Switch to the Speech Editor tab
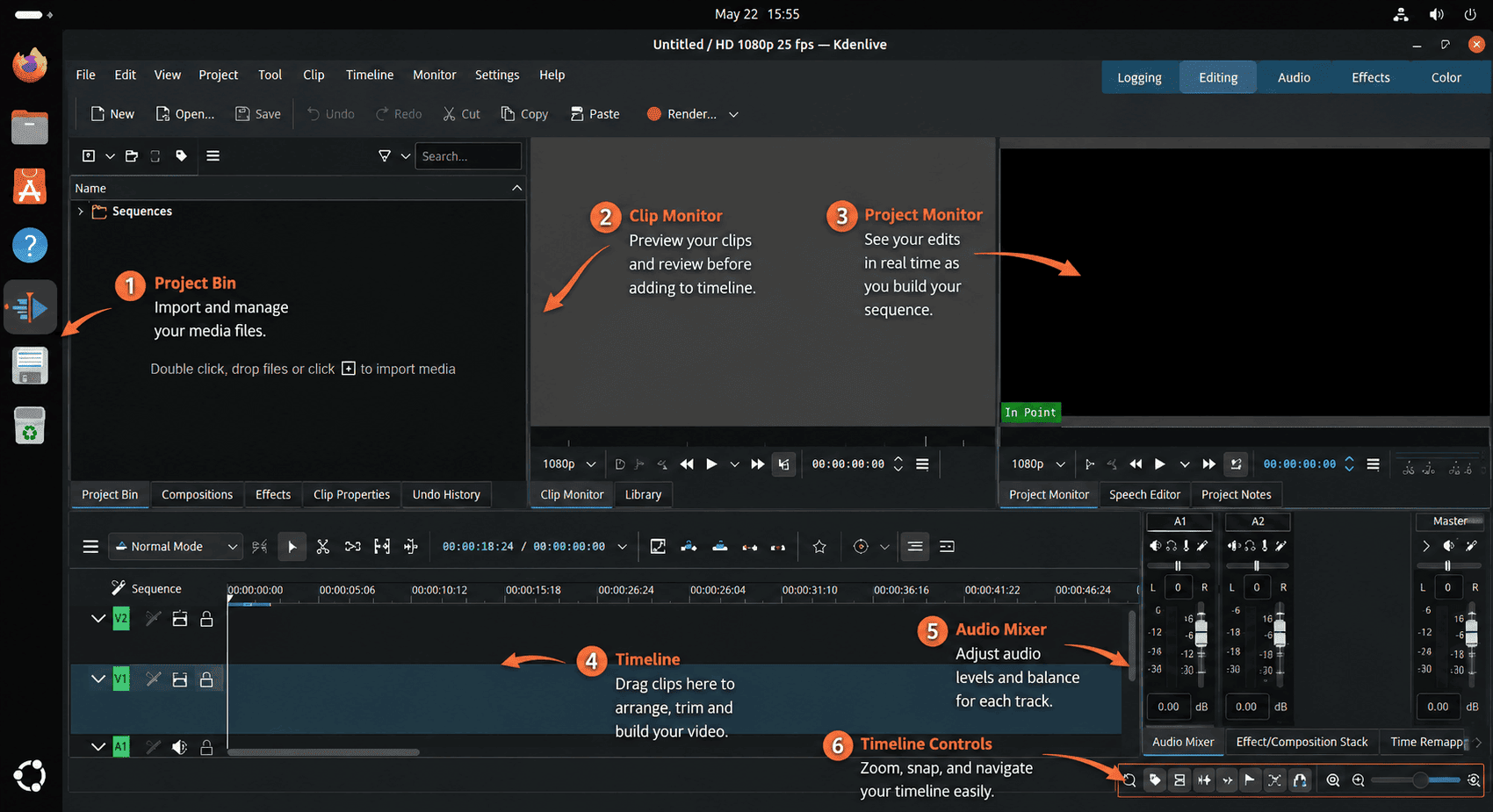This screenshot has height=812, width=1493. [x=1144, y=494]
